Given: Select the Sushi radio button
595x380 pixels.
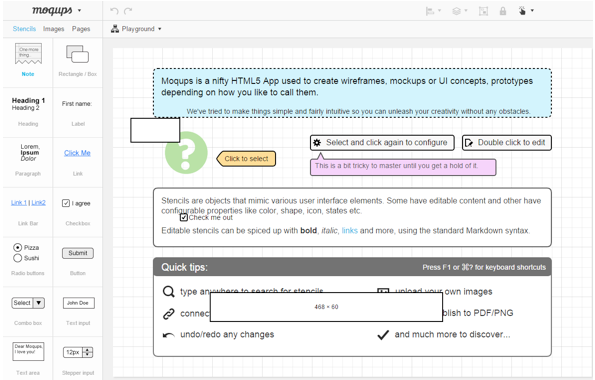Looking at the screenshot, I should coord(17,258).
